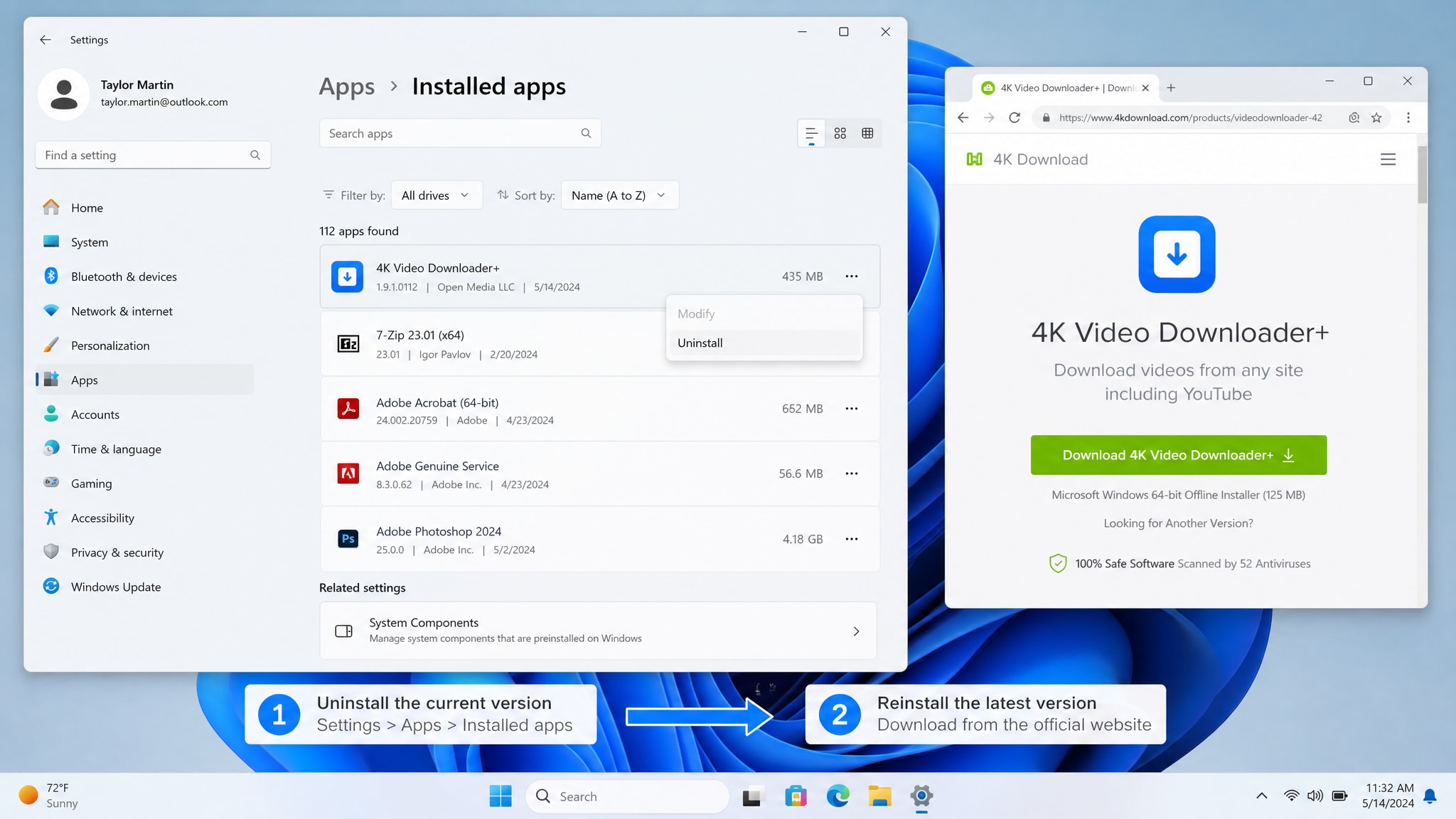Open Windows Start menu
Viewport: 1456px width, 819px height.
coord(500,796)
